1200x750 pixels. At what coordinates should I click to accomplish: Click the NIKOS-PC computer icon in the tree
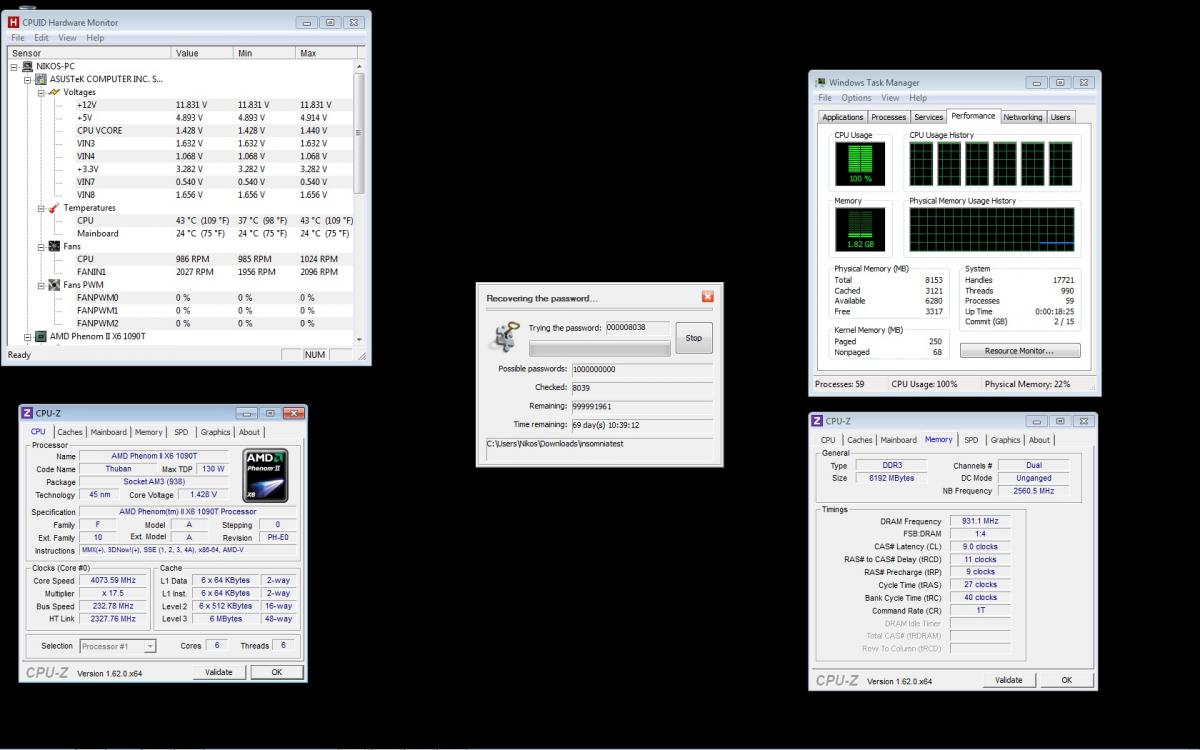(27, 66)
